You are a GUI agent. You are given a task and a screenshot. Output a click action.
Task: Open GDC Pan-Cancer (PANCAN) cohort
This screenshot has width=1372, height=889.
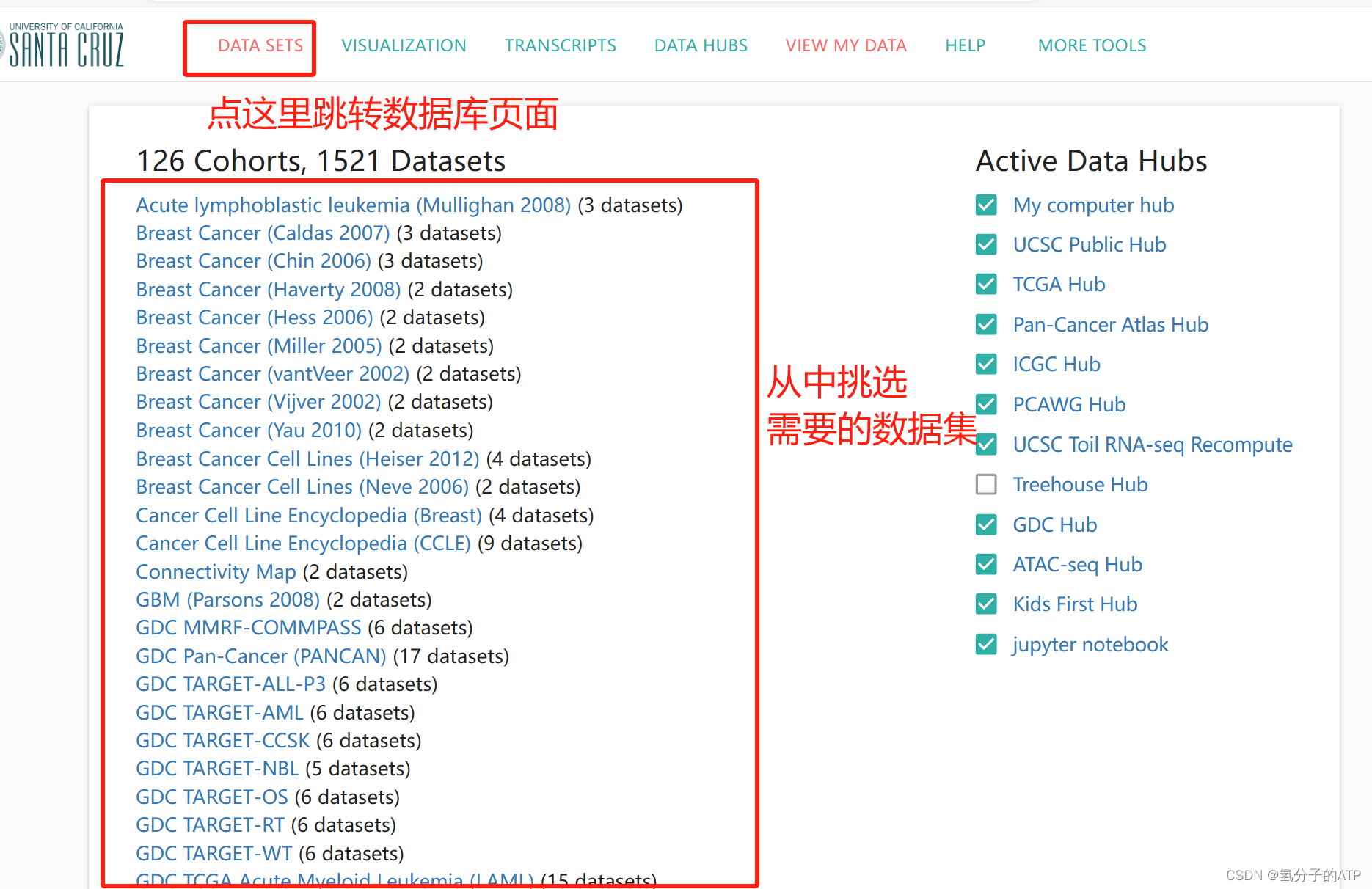tap(261, 656)
